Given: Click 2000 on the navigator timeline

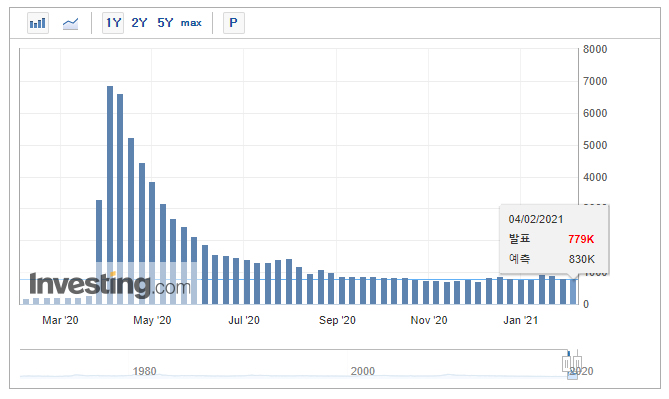Looking at the screenshot, I should click(363, 371).
